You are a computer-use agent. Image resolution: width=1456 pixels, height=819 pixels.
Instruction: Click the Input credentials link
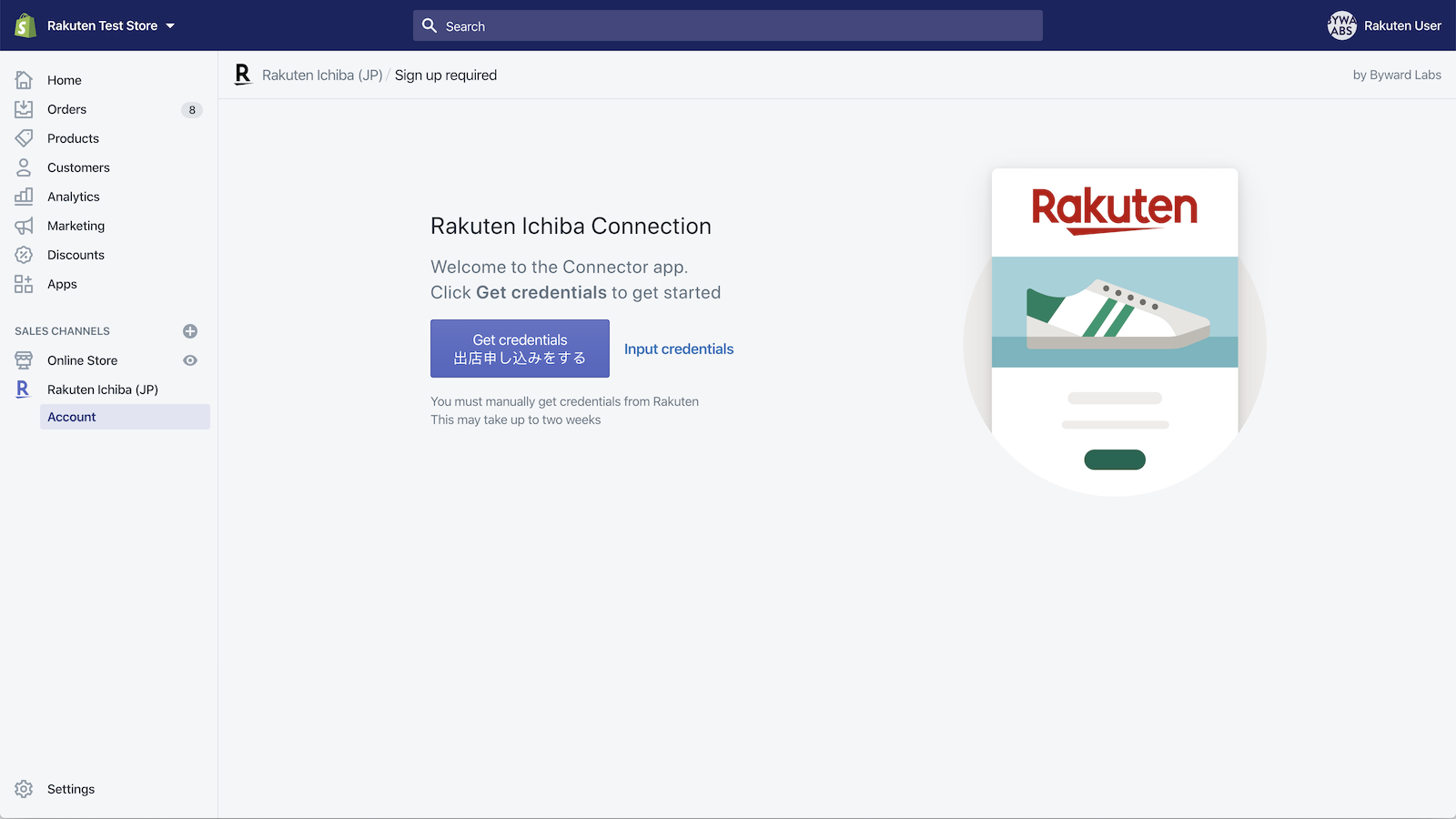tap(679, 349)
